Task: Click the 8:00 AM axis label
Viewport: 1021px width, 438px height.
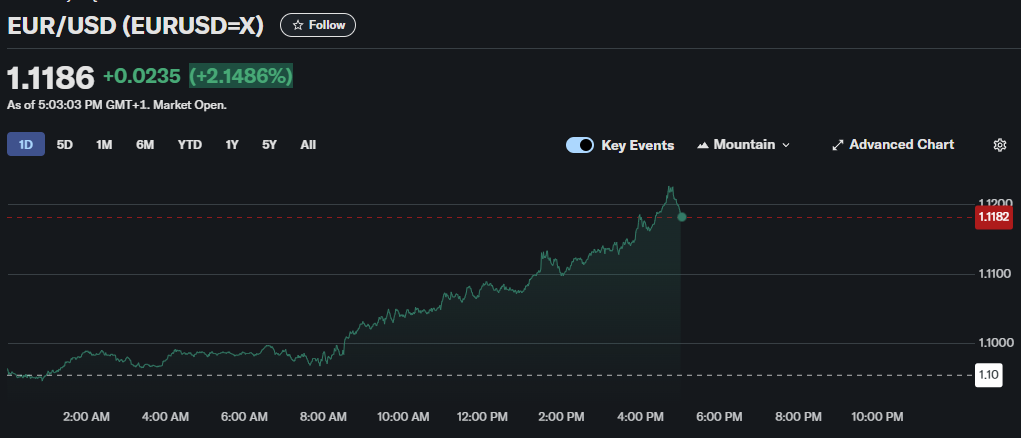Action: (324, 417)
